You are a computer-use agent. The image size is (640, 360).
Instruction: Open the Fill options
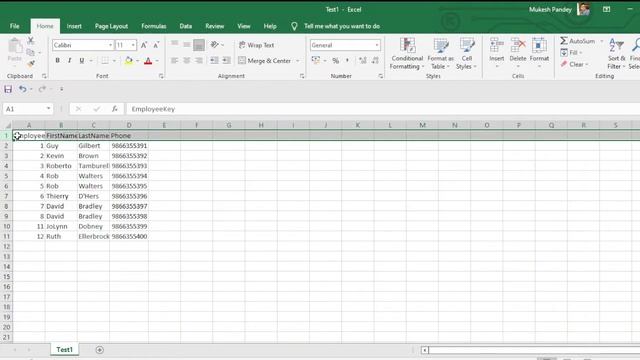click(x=571, y=53)
